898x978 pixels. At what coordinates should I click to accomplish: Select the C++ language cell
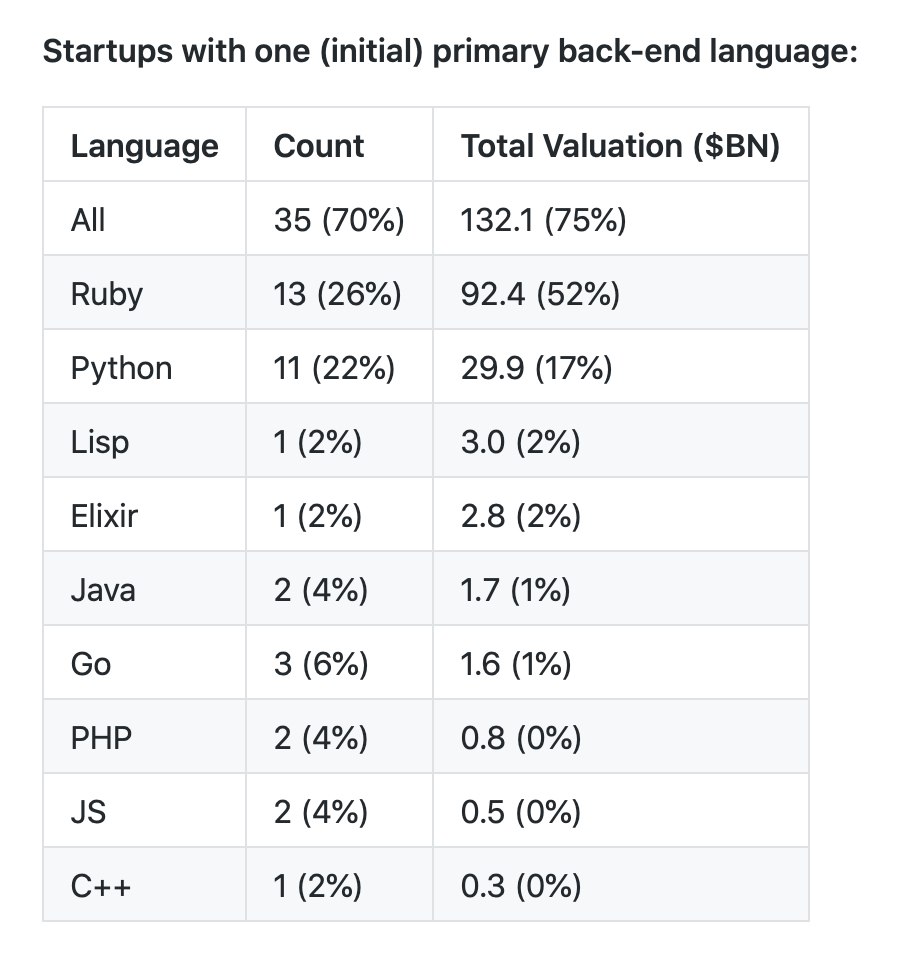tap(100, 886)
